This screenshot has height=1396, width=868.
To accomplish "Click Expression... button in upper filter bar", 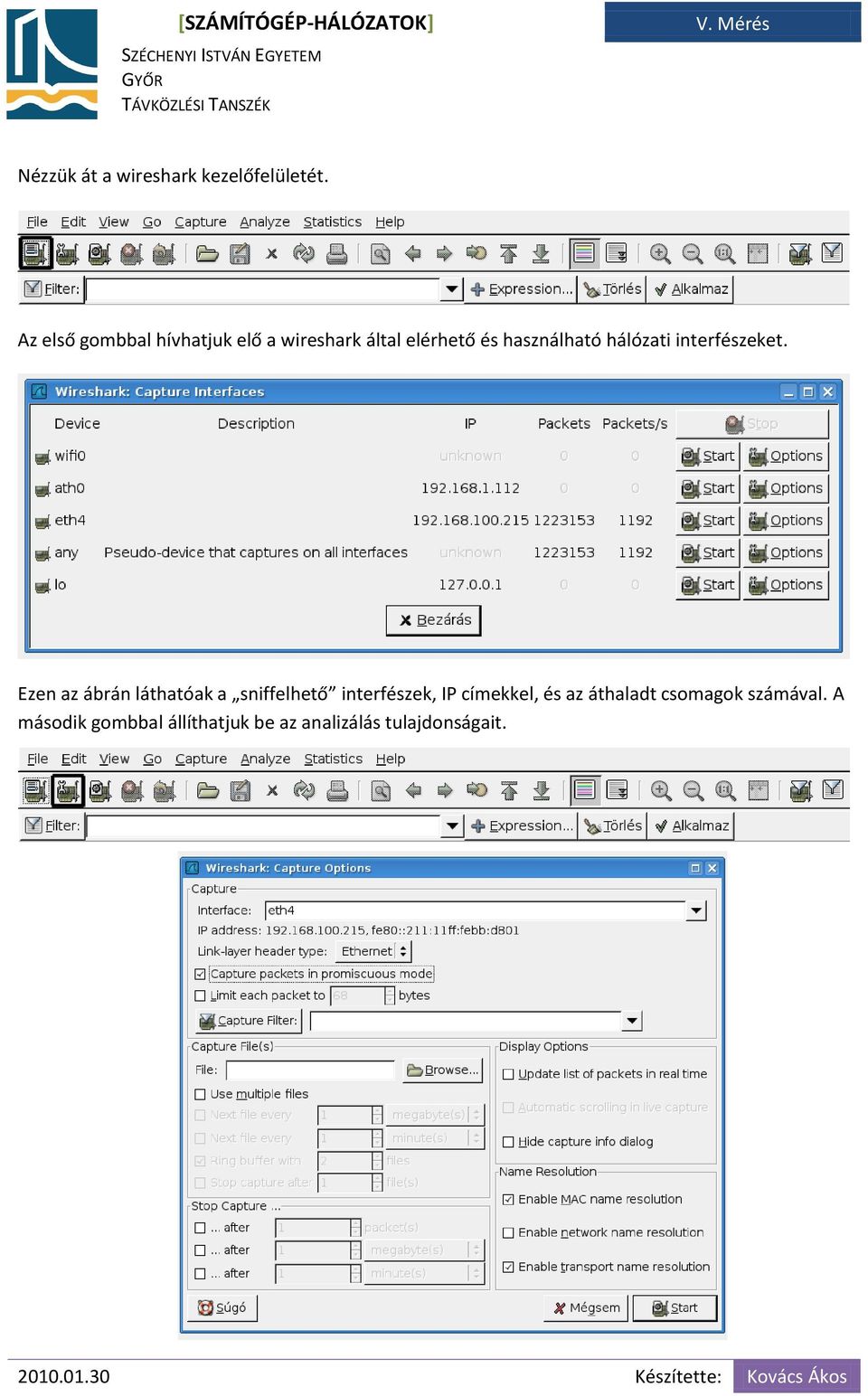I will tap(521, 289).
